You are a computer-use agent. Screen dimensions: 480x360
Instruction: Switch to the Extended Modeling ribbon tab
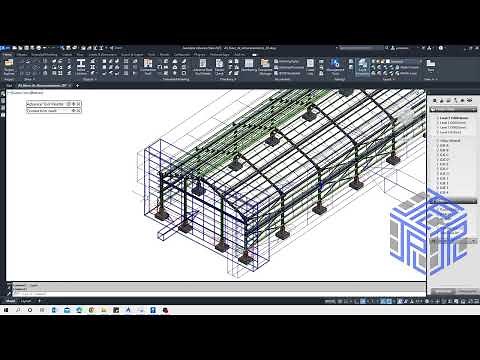[44, 54]
